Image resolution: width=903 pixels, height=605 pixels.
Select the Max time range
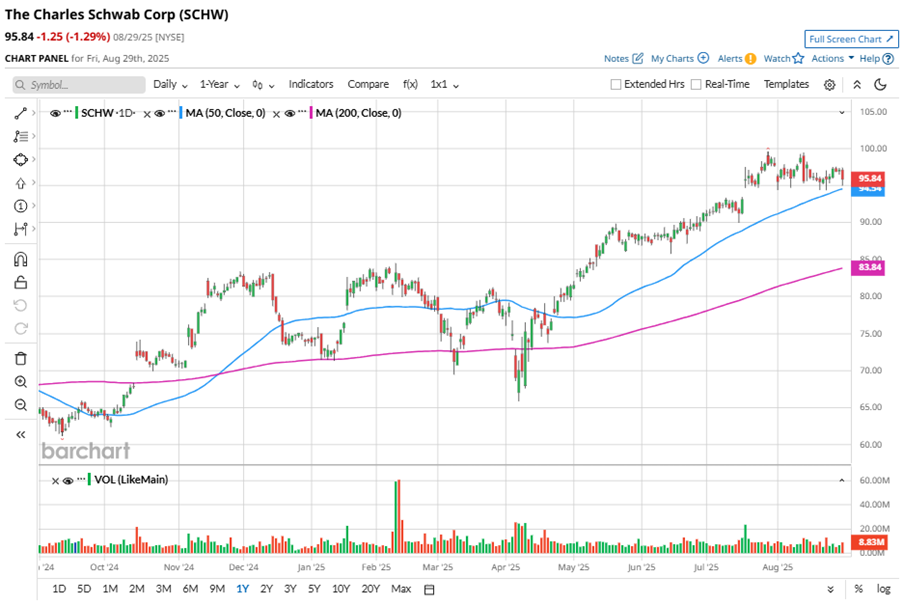pos(401,589)
